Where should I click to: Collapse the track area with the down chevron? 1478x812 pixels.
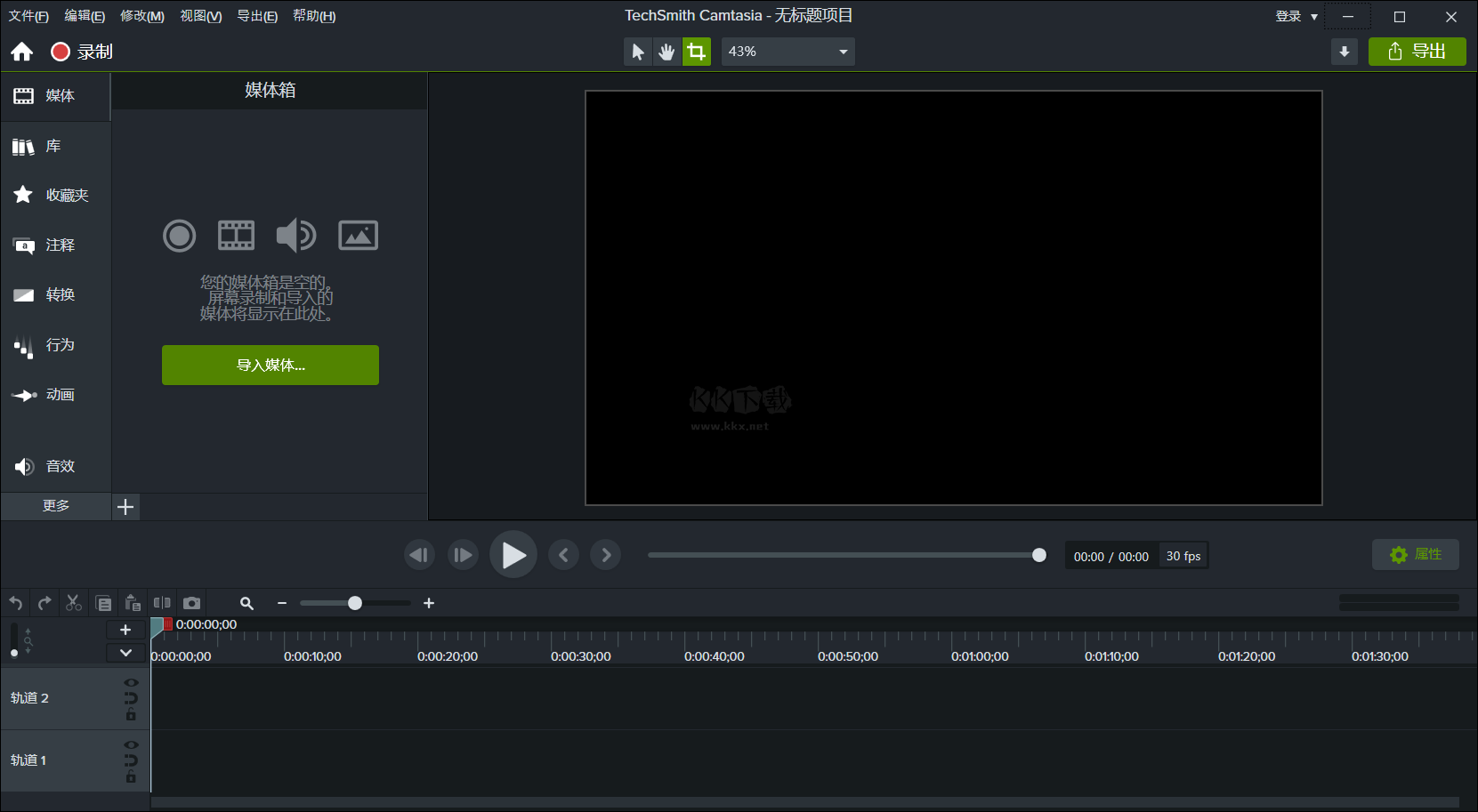[x=125, y=652]
